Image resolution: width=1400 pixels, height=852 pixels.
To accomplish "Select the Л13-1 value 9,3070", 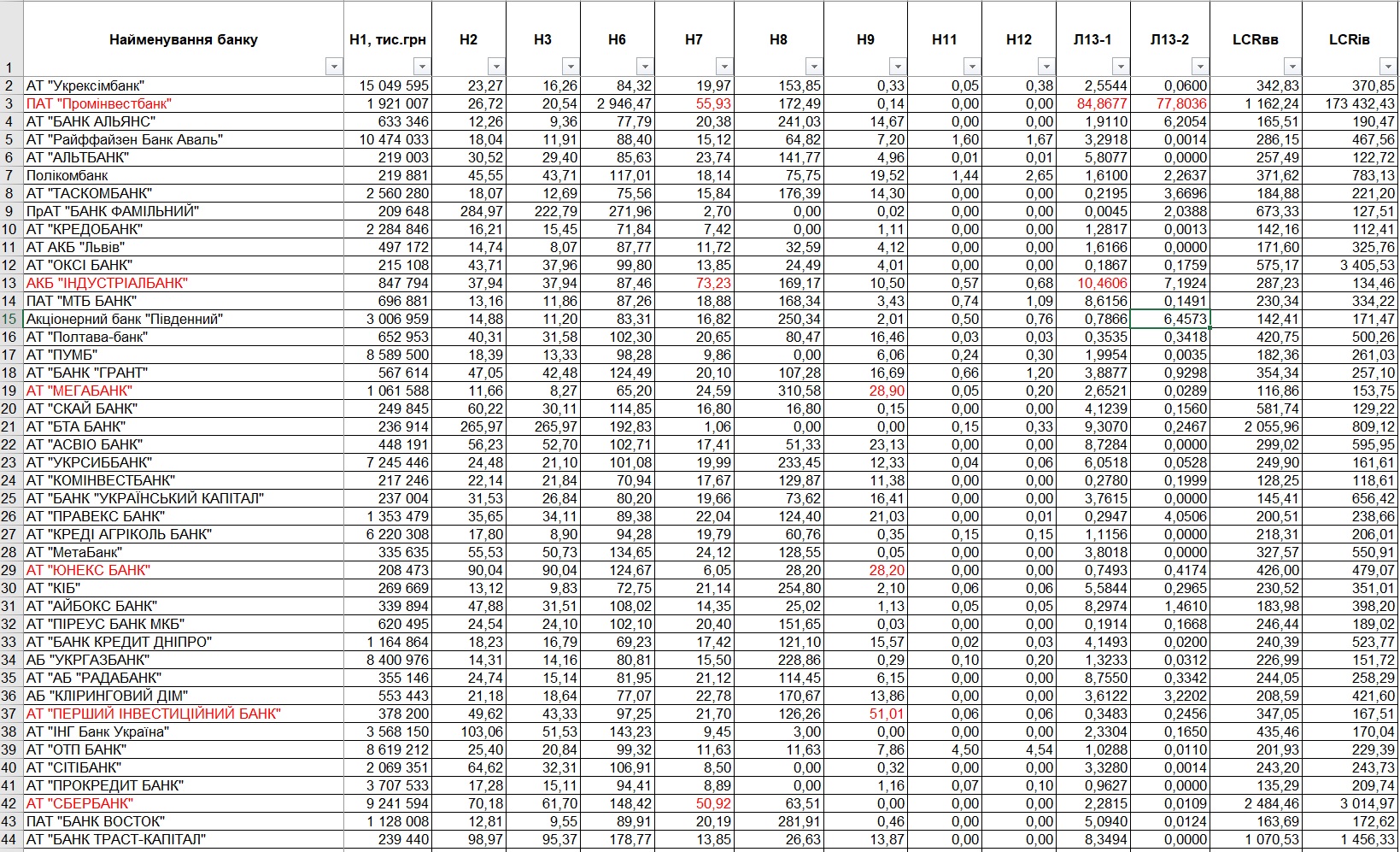I will [1093, 426].
